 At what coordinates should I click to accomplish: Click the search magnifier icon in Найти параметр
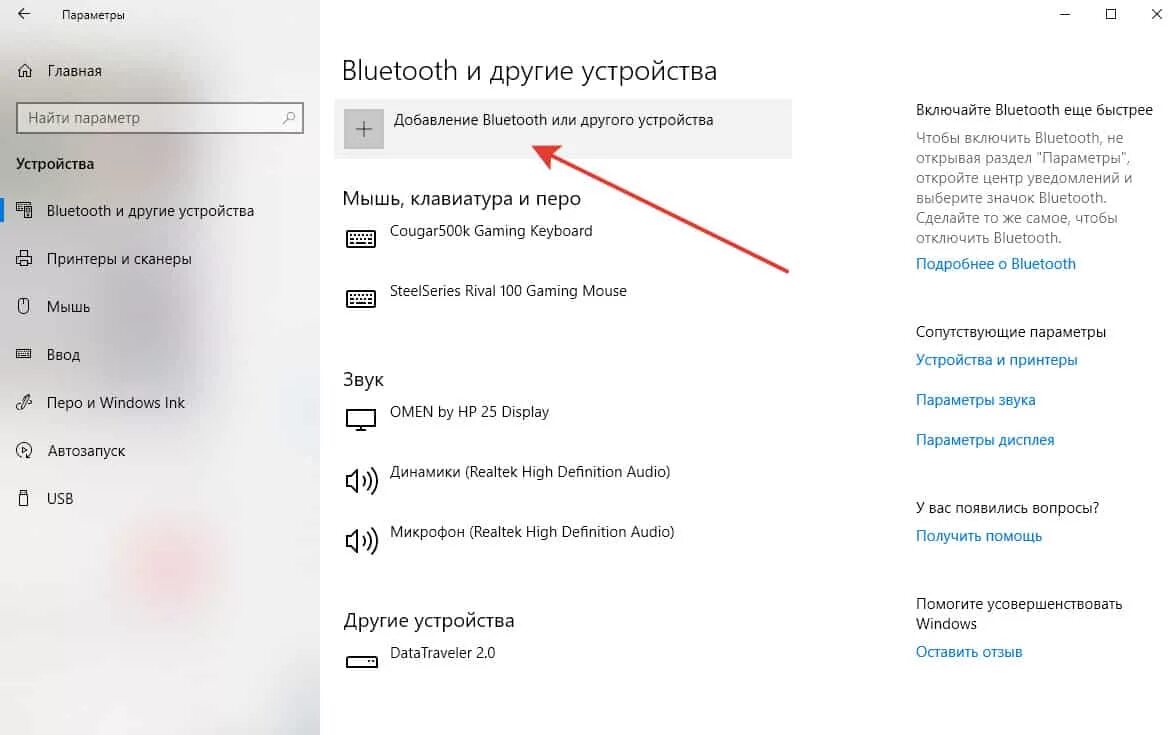tap(289, 118)
